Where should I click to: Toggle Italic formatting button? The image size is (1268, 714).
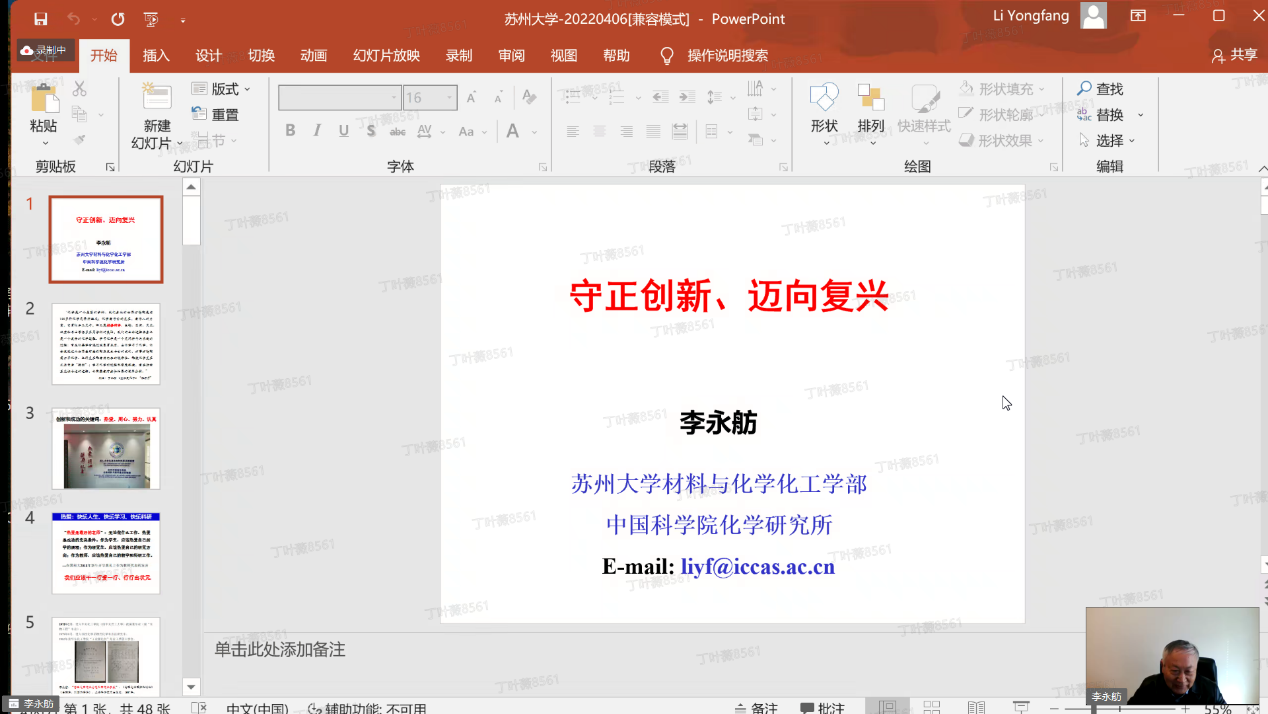click(317, 131)
